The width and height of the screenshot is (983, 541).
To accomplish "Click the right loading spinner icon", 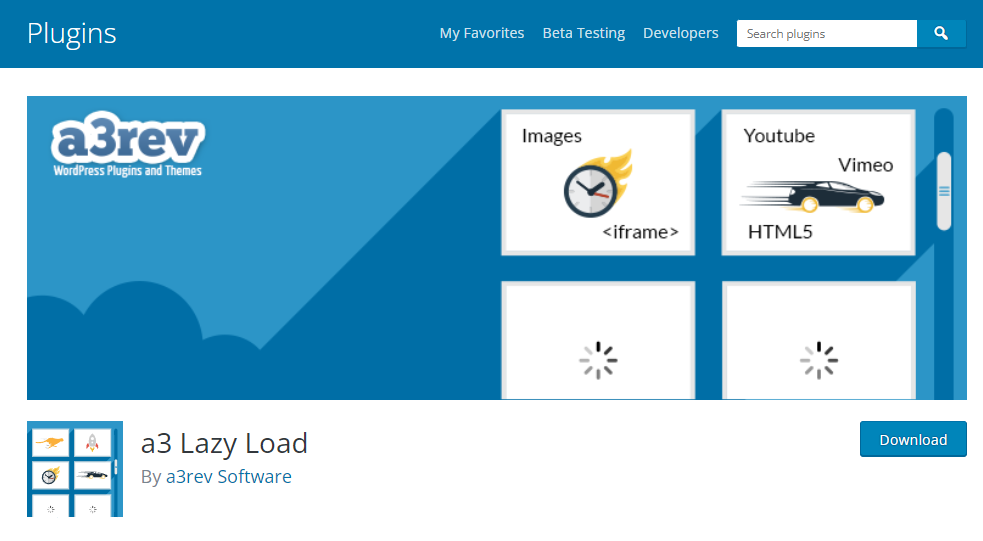I will 819,360.
